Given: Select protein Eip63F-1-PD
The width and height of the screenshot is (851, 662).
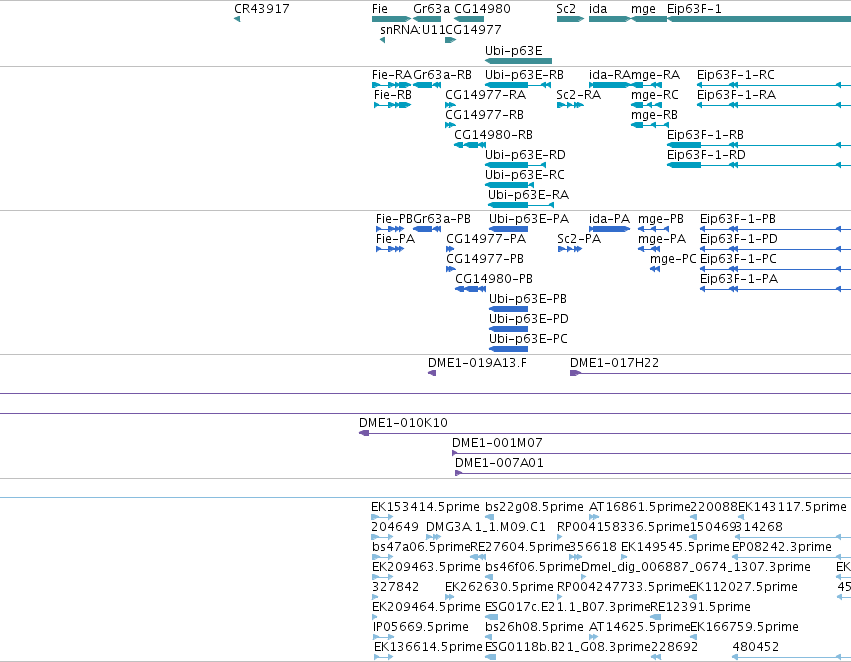Looking at the screenshot, I should pyautogui.click(x=739, y=239).
